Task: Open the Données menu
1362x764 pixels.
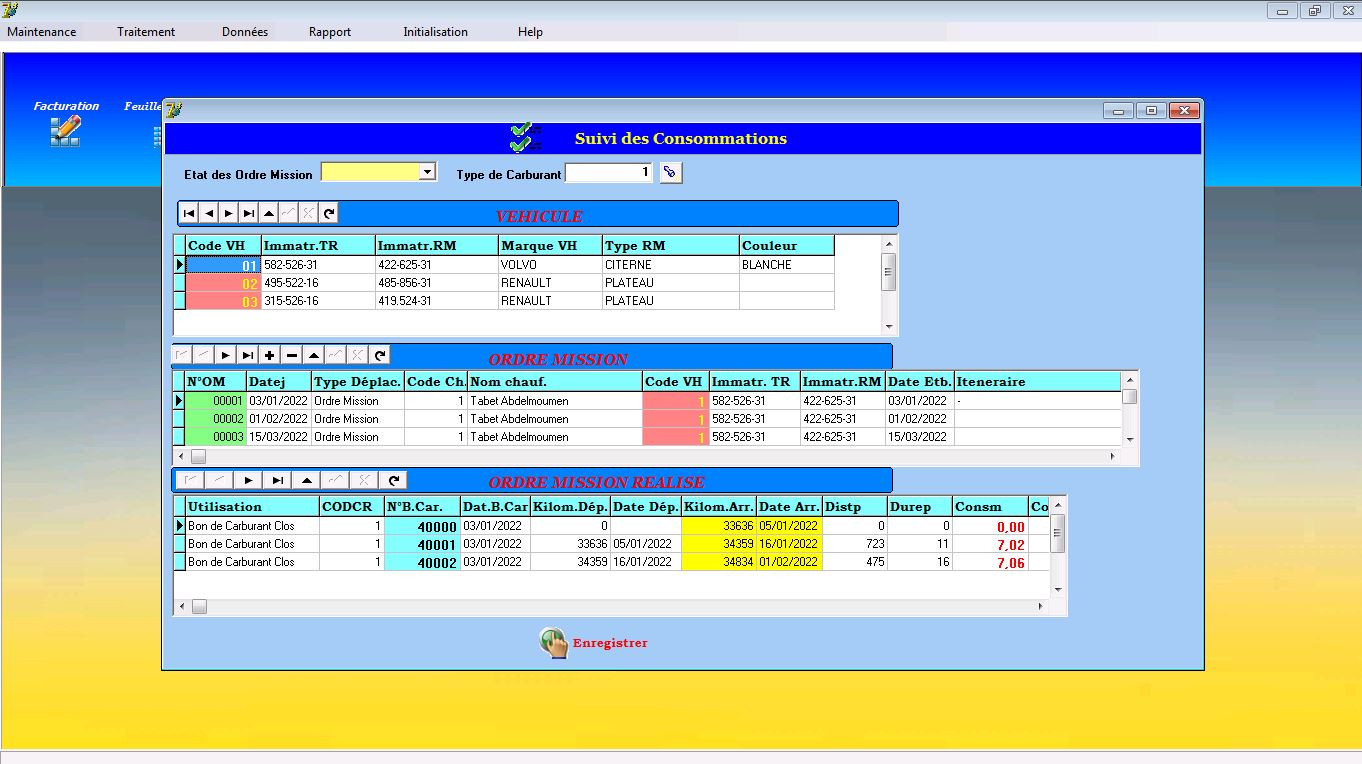Action: [245, 32]
